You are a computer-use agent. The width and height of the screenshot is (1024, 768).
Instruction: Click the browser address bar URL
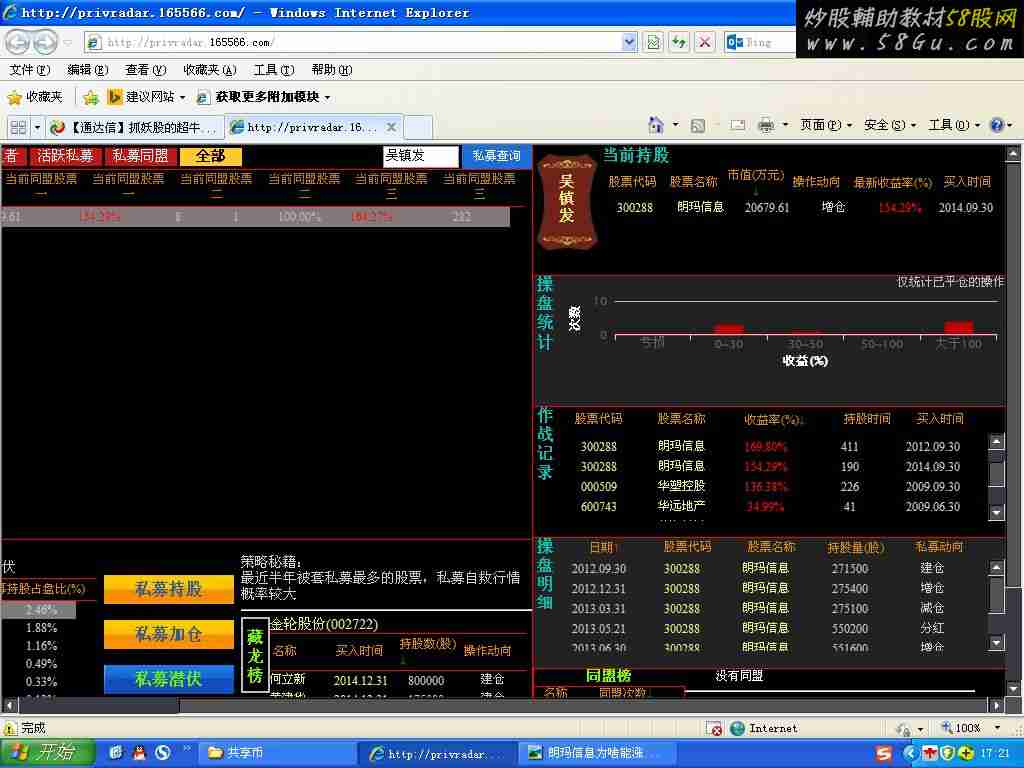353,42
